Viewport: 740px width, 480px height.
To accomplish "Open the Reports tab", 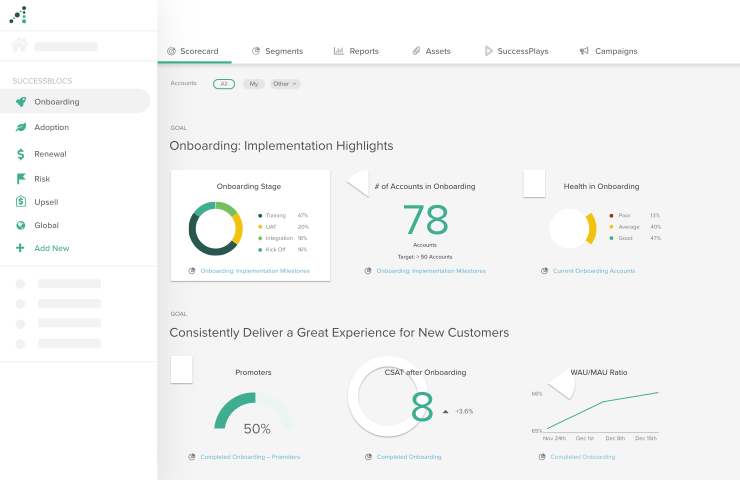I will [356, 51].
